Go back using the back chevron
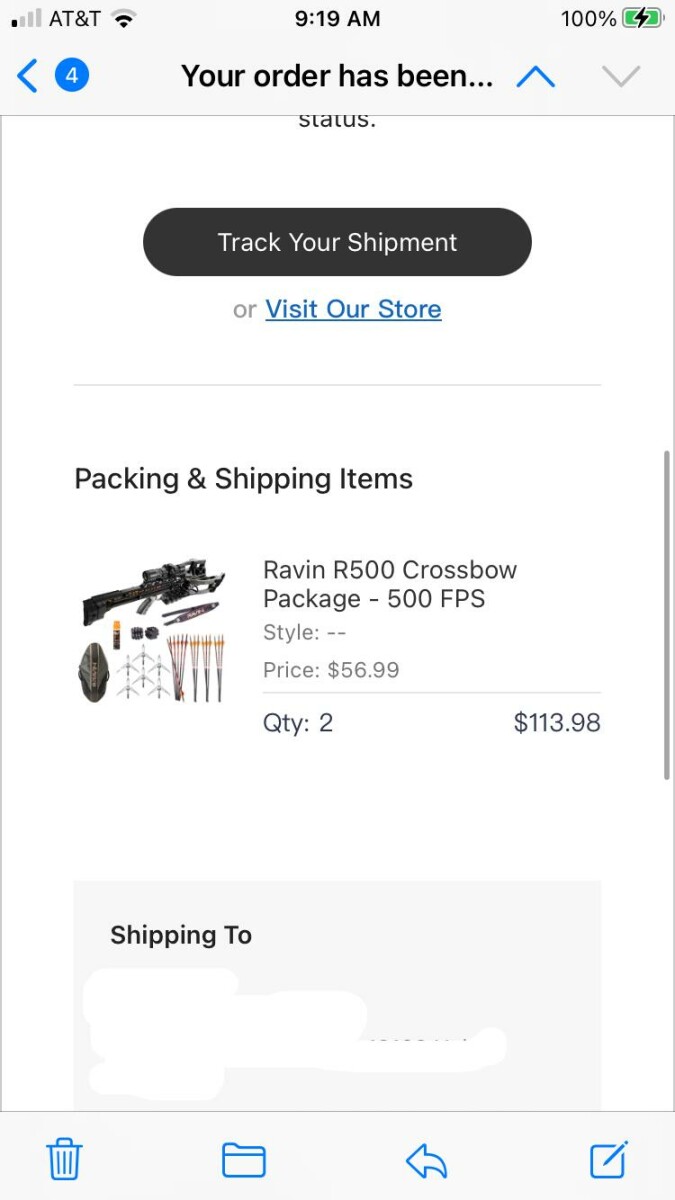Viewport: 675px width, 1200px height. (27, 76)
